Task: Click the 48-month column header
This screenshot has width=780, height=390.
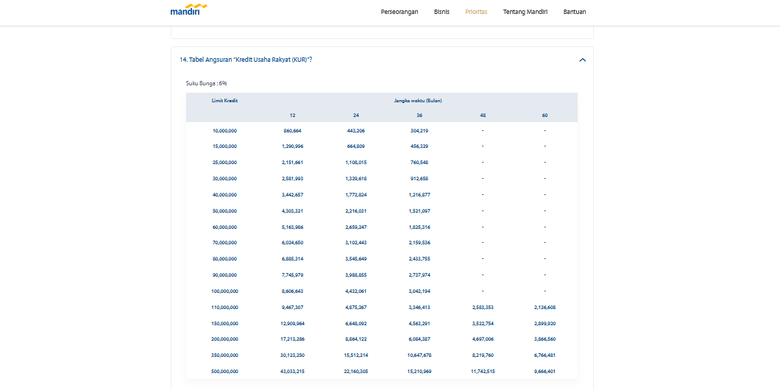Action: [x=483, y=115]
